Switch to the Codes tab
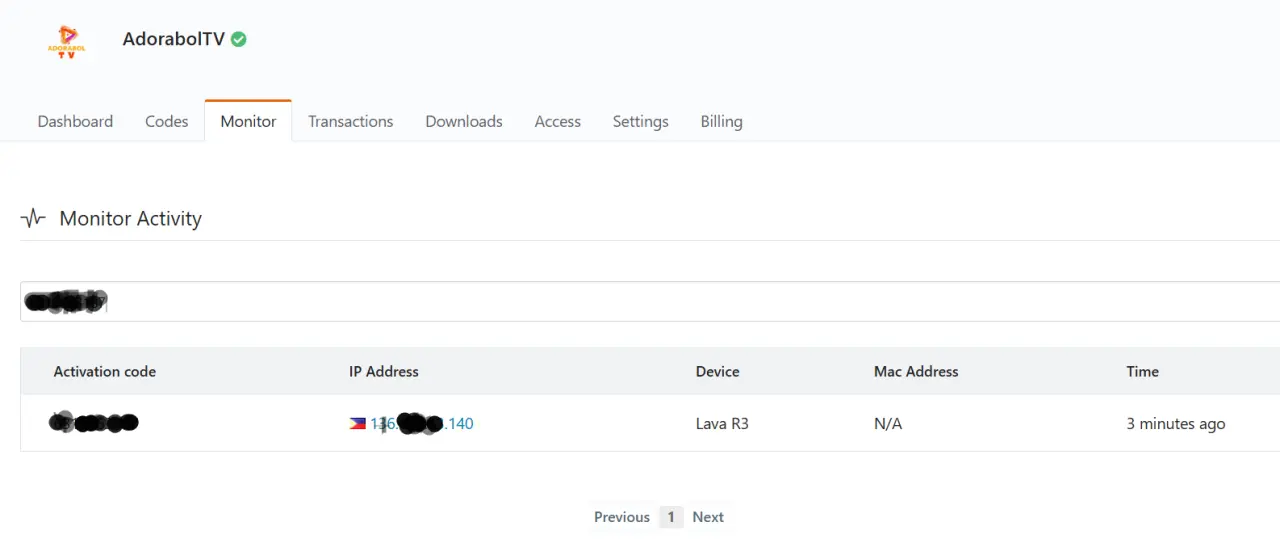 166,121
